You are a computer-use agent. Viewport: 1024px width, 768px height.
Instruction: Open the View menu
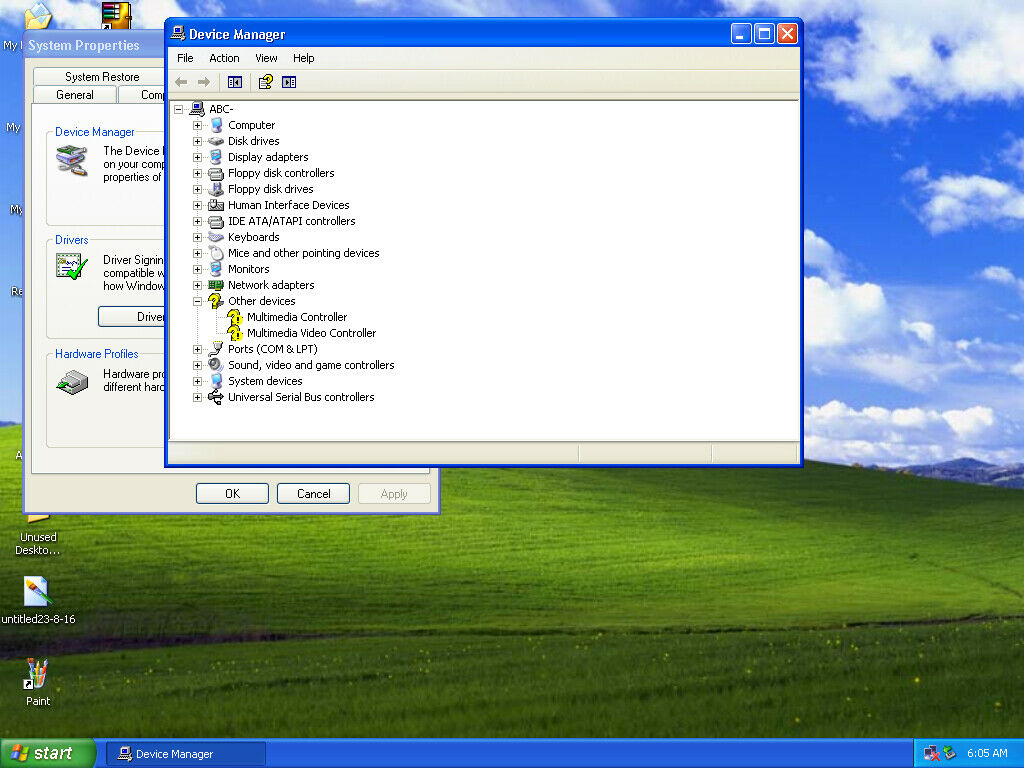[266, 58]
